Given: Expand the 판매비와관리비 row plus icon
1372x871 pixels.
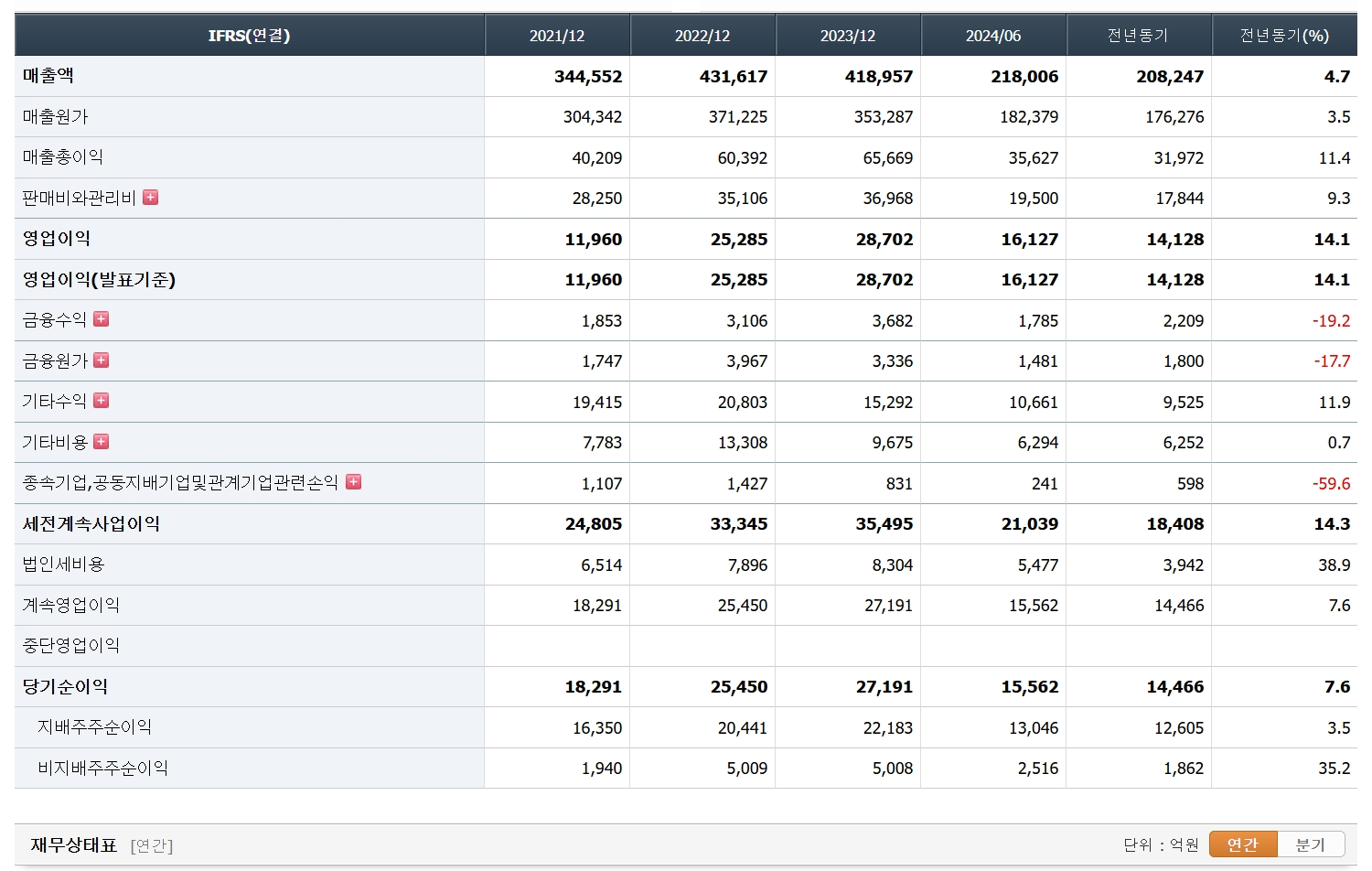Looking at the screenshot, I should (151, 197).
